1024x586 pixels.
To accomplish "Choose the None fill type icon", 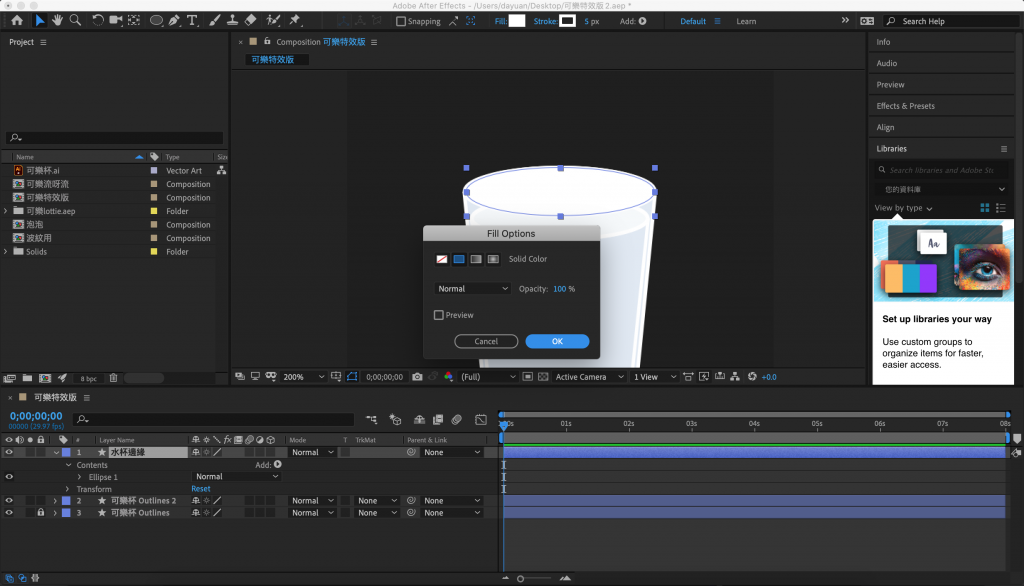I will coord(442,259).
